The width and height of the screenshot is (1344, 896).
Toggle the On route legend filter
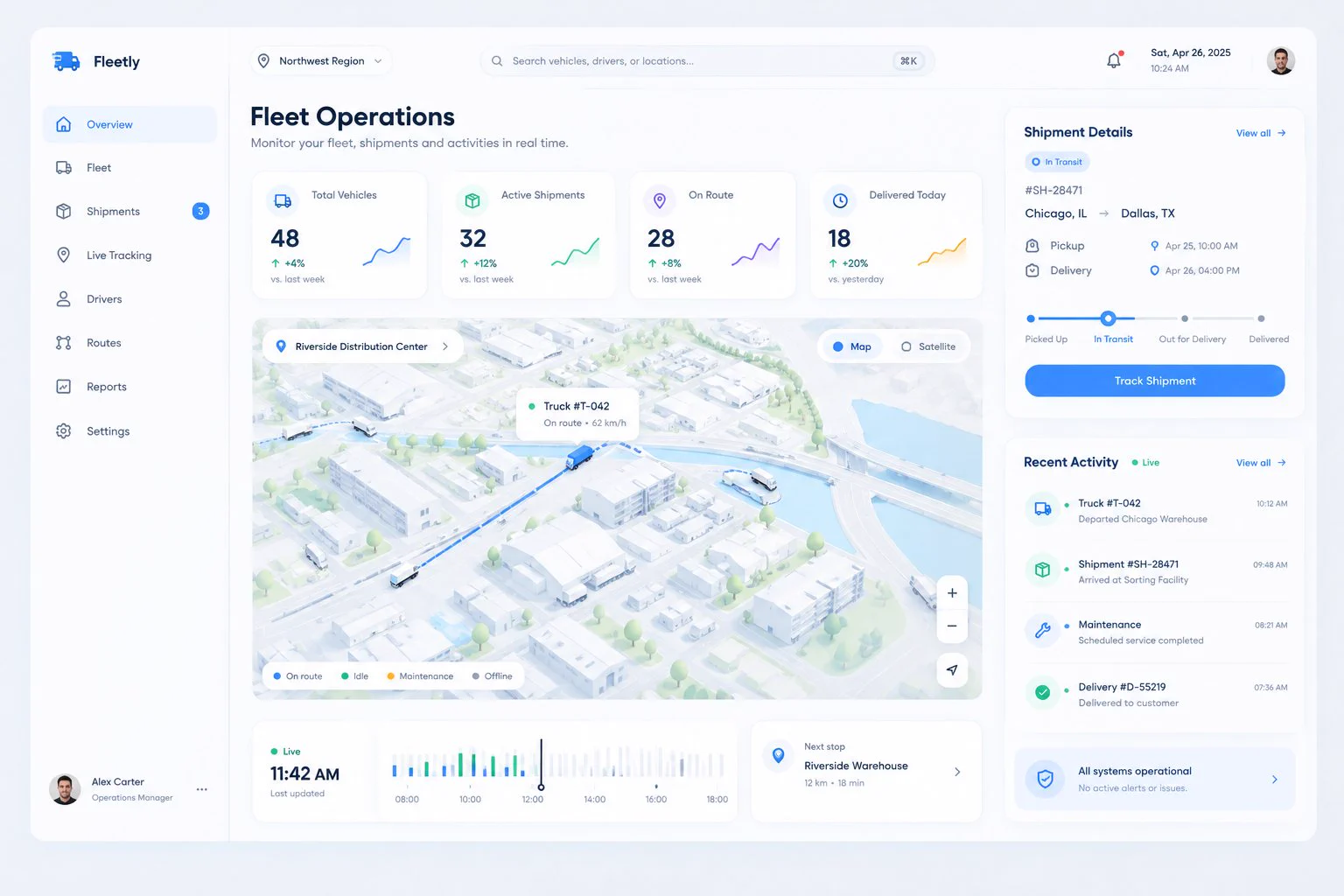pos(297,676)
